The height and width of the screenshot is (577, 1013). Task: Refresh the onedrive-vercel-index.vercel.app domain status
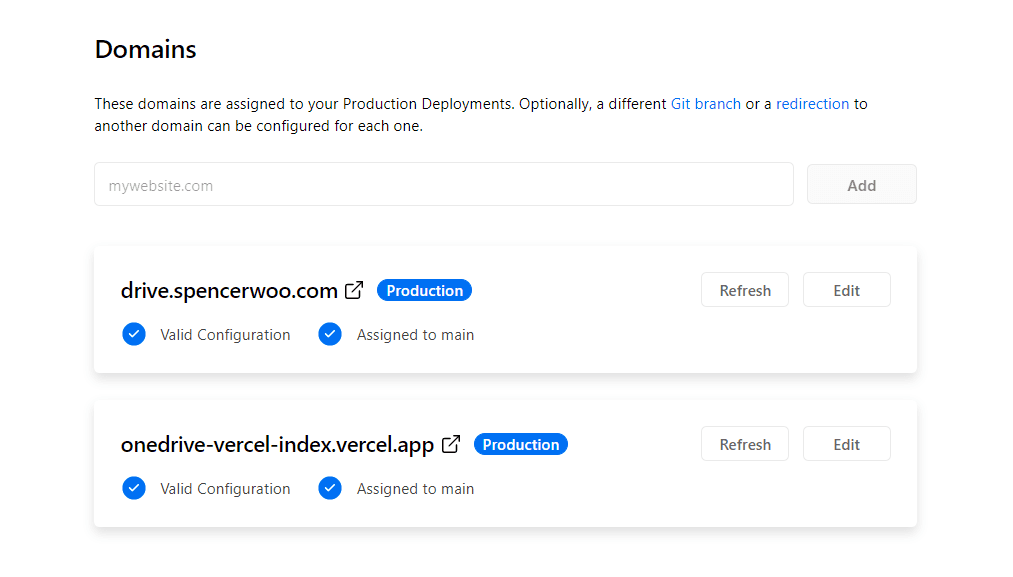744,443
